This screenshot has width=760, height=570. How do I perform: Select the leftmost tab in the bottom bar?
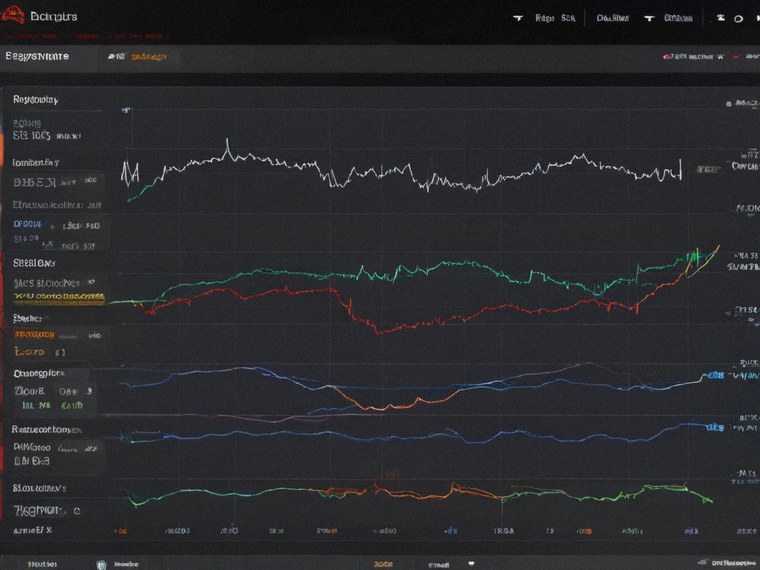pyautogui.click(x=42, y=564)
